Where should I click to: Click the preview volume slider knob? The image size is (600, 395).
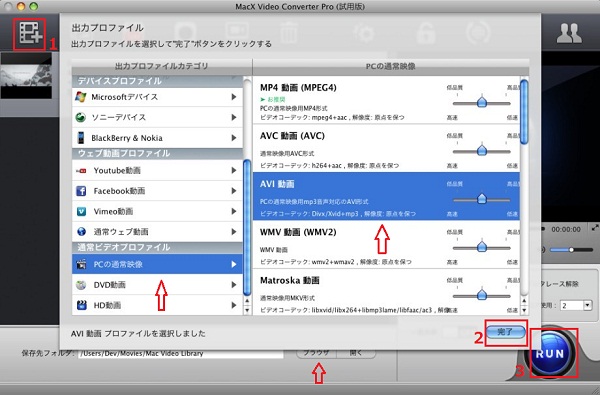pyautogui.click(x=571, y=250)
